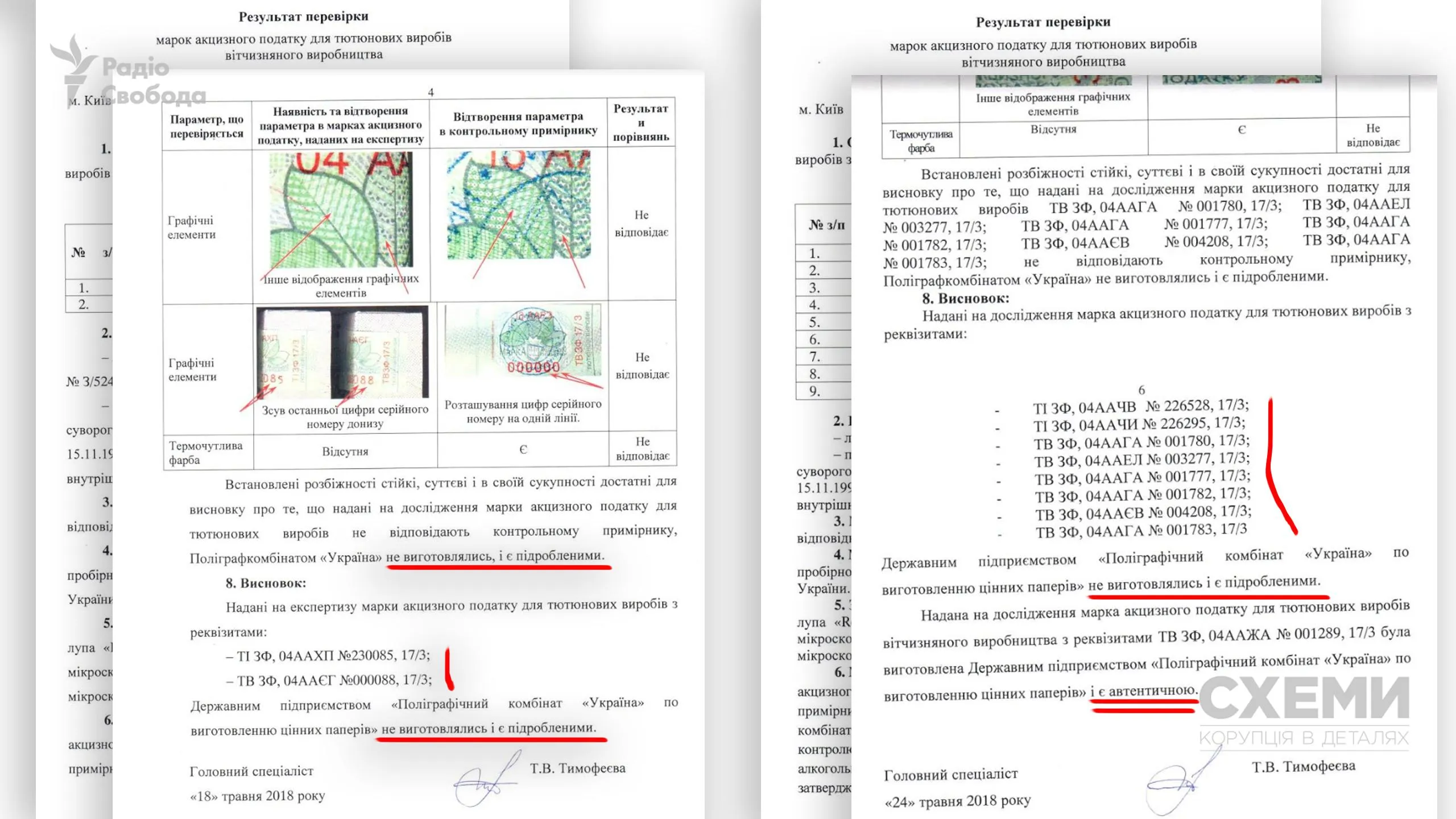Click the '«24» травня 2018 року' date

tap(958, 802)
